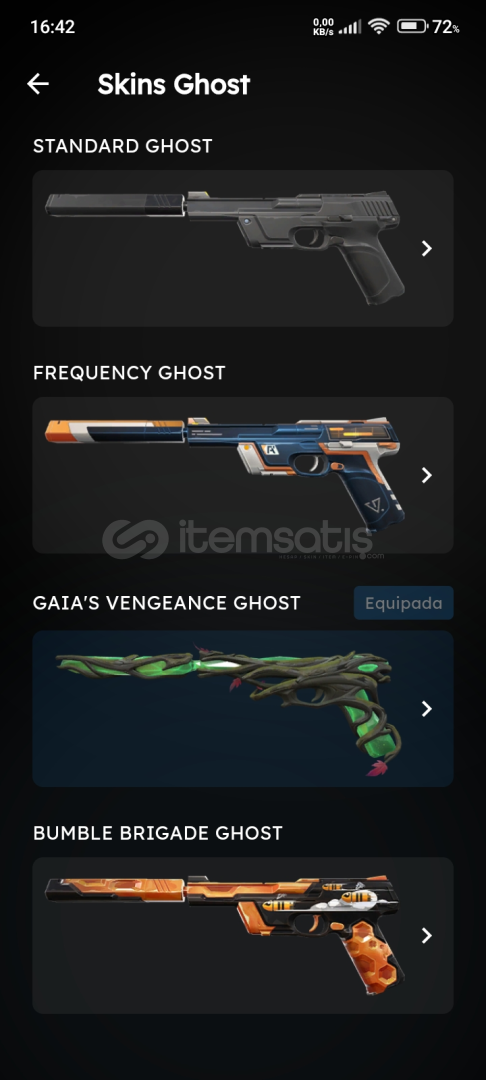Image resolution: width=486 pixels, height=1080 pixels.
Task: Tap the back arrow icon
Action: [x=38, y=84]
